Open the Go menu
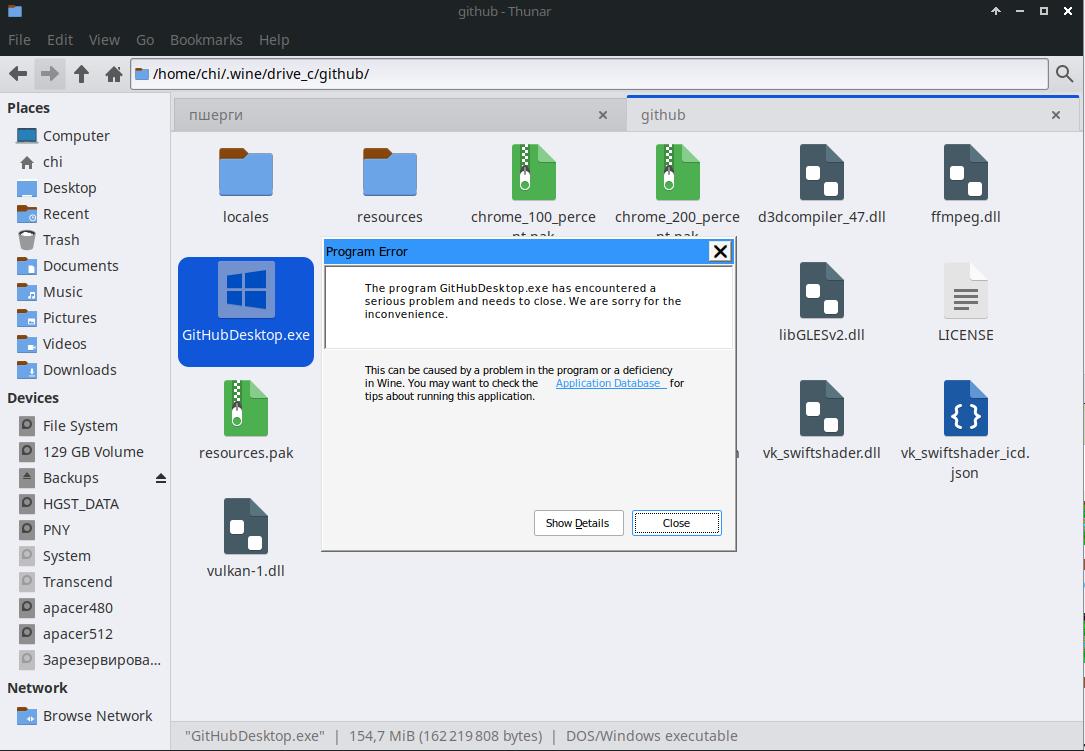 point(145,40)
